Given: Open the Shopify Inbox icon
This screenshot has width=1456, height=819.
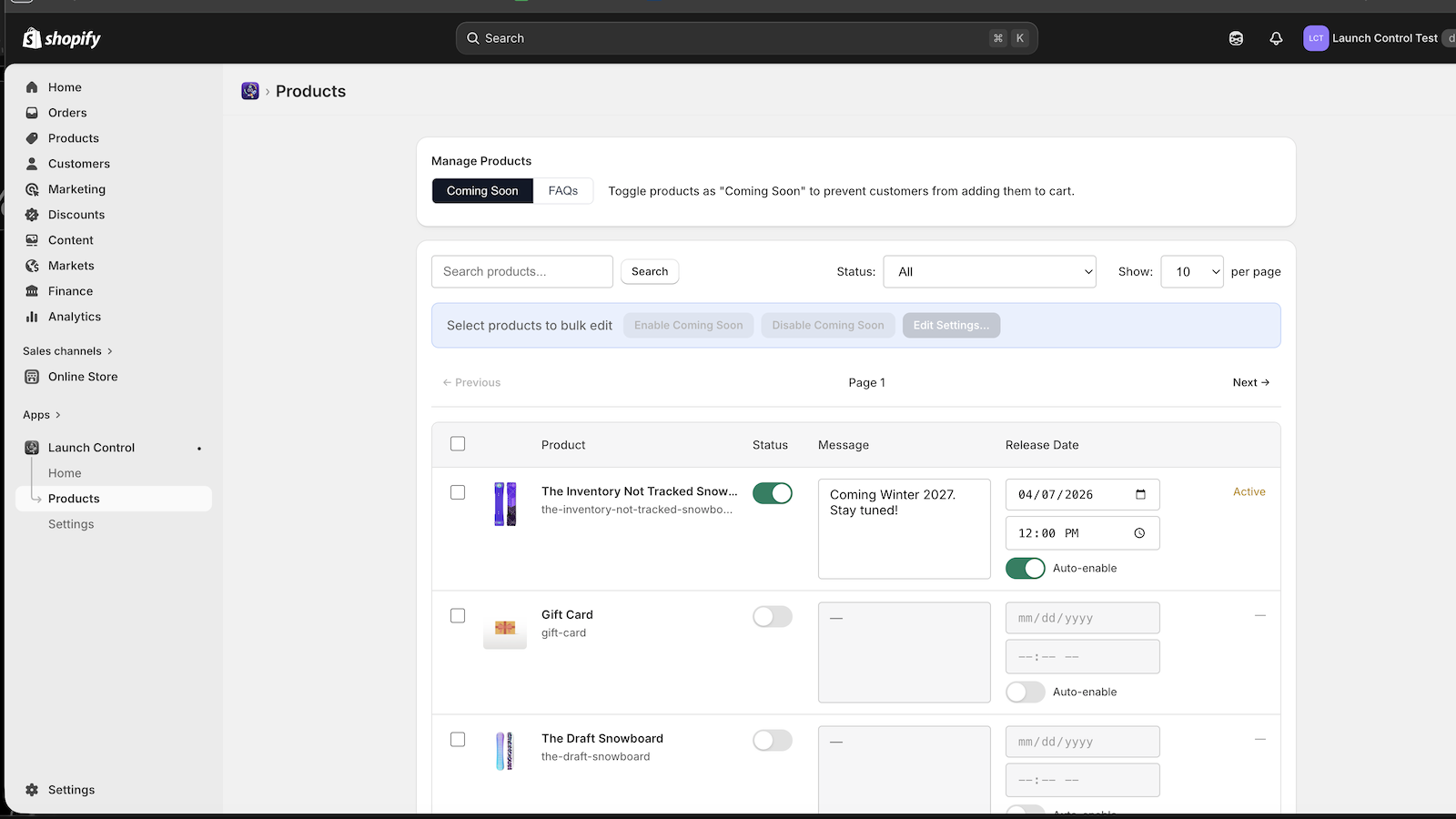Looking at the screenshot, I should (1235, 37).
